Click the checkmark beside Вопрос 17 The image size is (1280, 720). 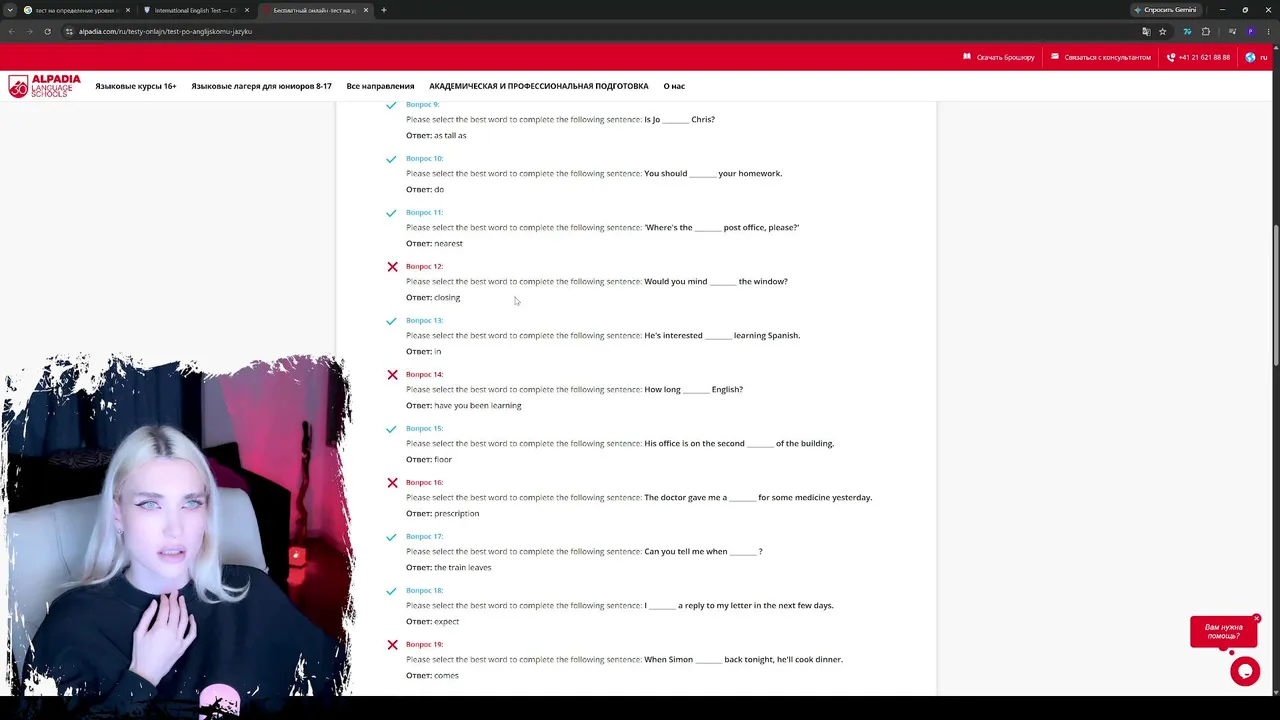tap(391, 537)
